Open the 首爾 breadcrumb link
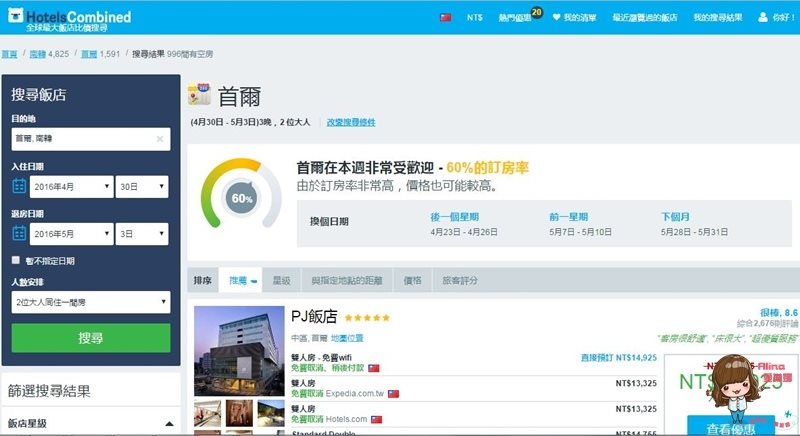800x436 pixels. click(89, 54)
